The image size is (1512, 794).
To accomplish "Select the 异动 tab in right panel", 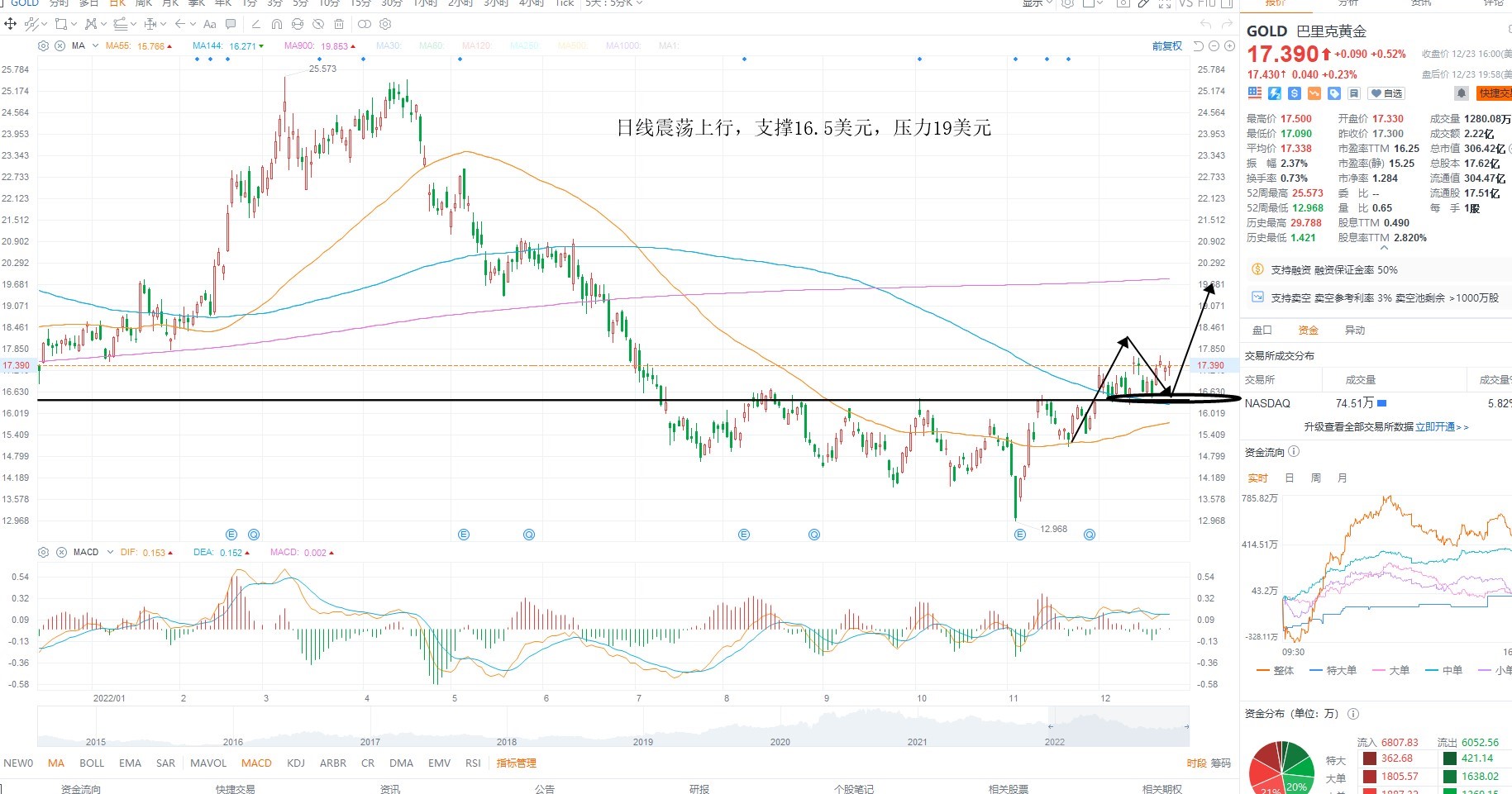I will (1355, 330).
